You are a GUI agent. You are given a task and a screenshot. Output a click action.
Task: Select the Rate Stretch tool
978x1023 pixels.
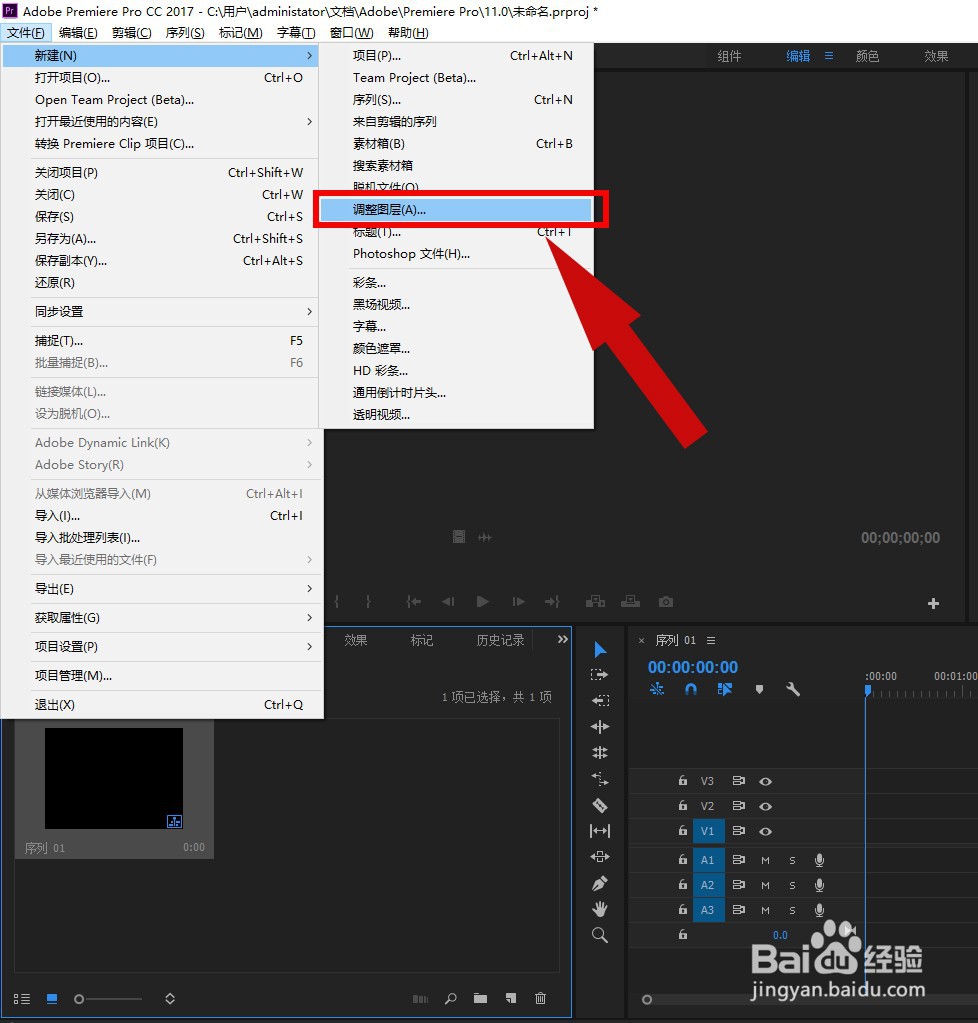(x=600, y=778)
